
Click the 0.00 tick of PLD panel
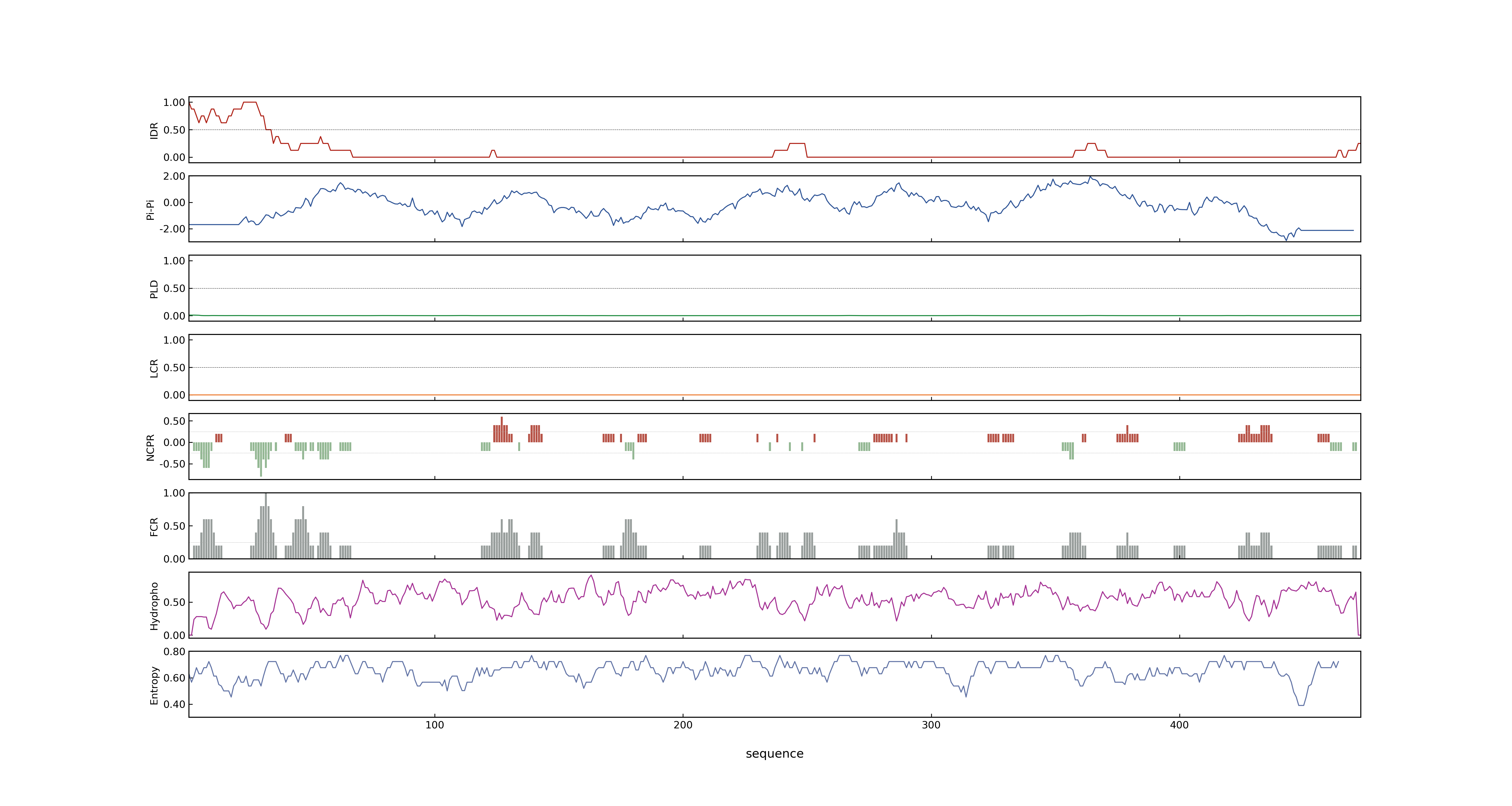click(174, 316)
